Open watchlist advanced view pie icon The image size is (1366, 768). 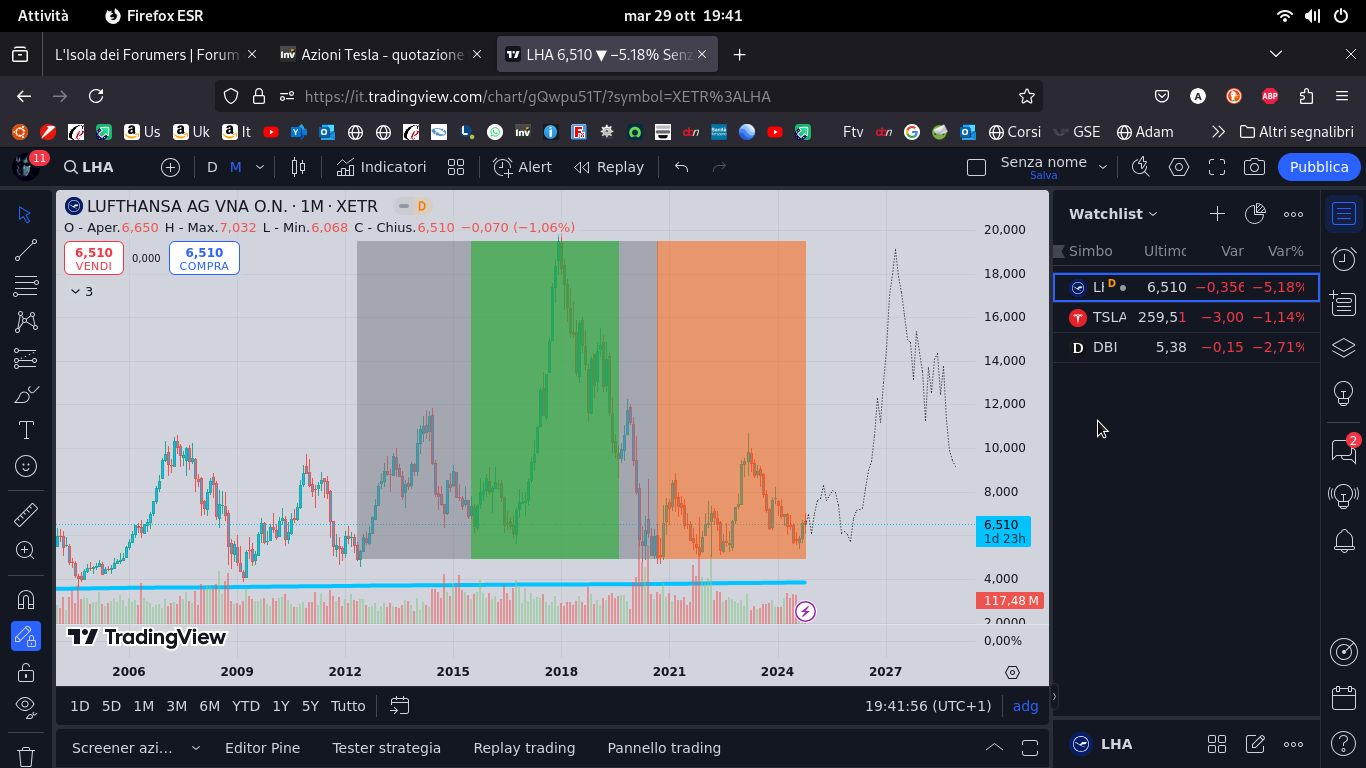(x=1255, y=214)
